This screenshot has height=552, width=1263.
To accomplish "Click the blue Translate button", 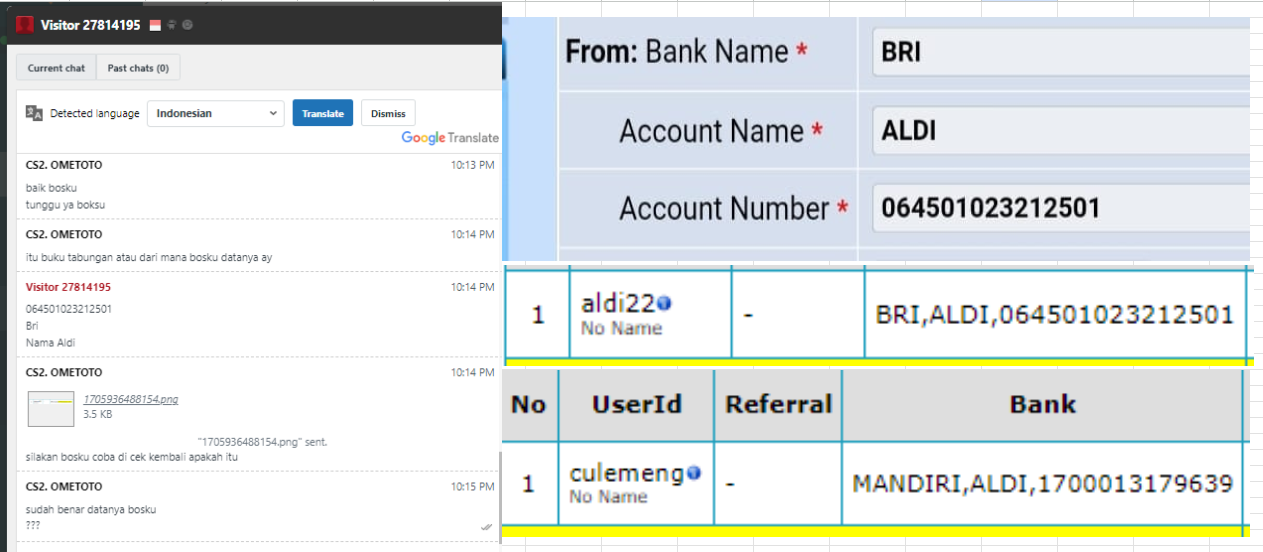I will [x=323, y=113].
